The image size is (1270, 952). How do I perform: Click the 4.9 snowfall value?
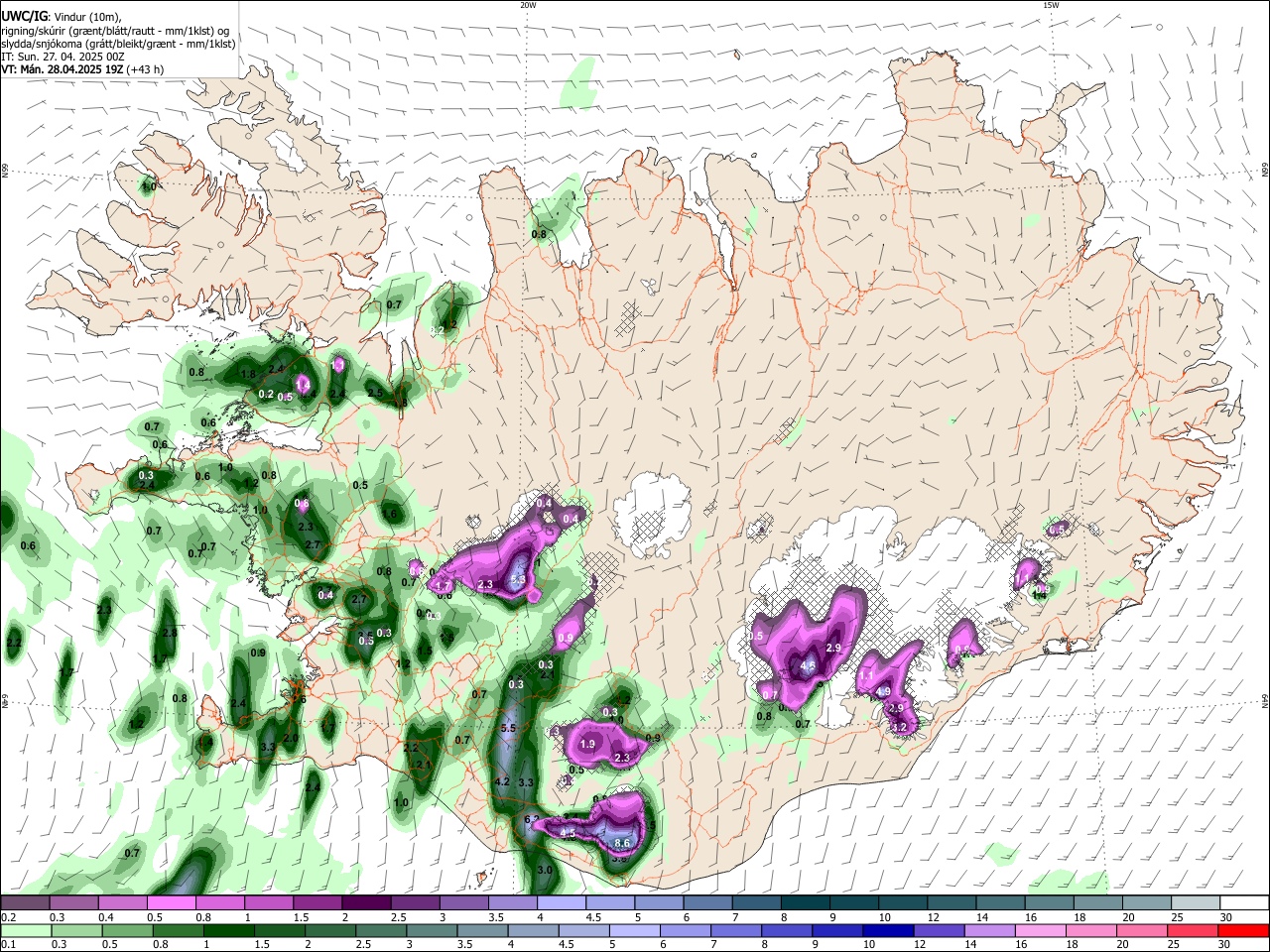(883, 691)
